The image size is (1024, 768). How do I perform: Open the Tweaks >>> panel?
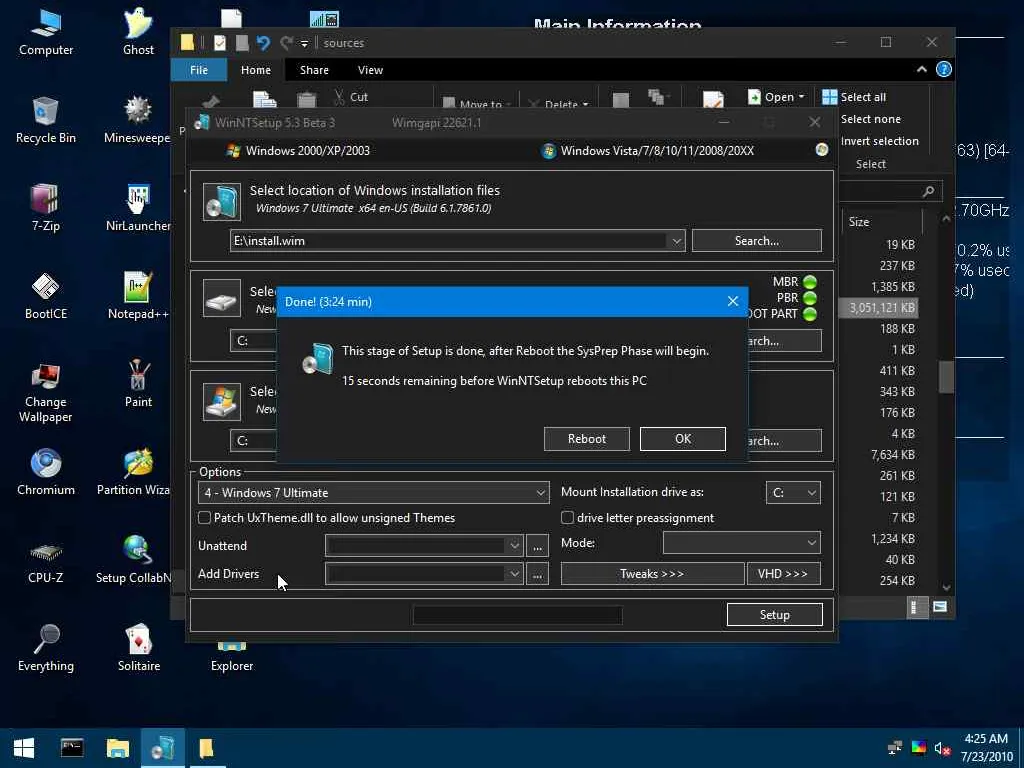[652, 573]
